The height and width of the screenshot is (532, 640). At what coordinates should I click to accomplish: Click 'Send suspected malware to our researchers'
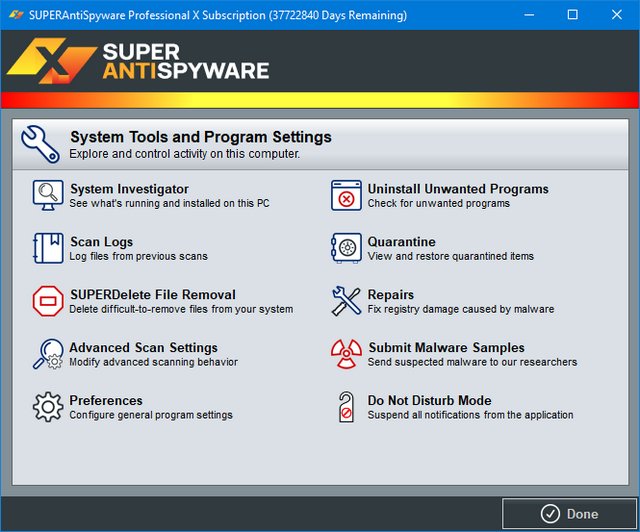(472, 362)
